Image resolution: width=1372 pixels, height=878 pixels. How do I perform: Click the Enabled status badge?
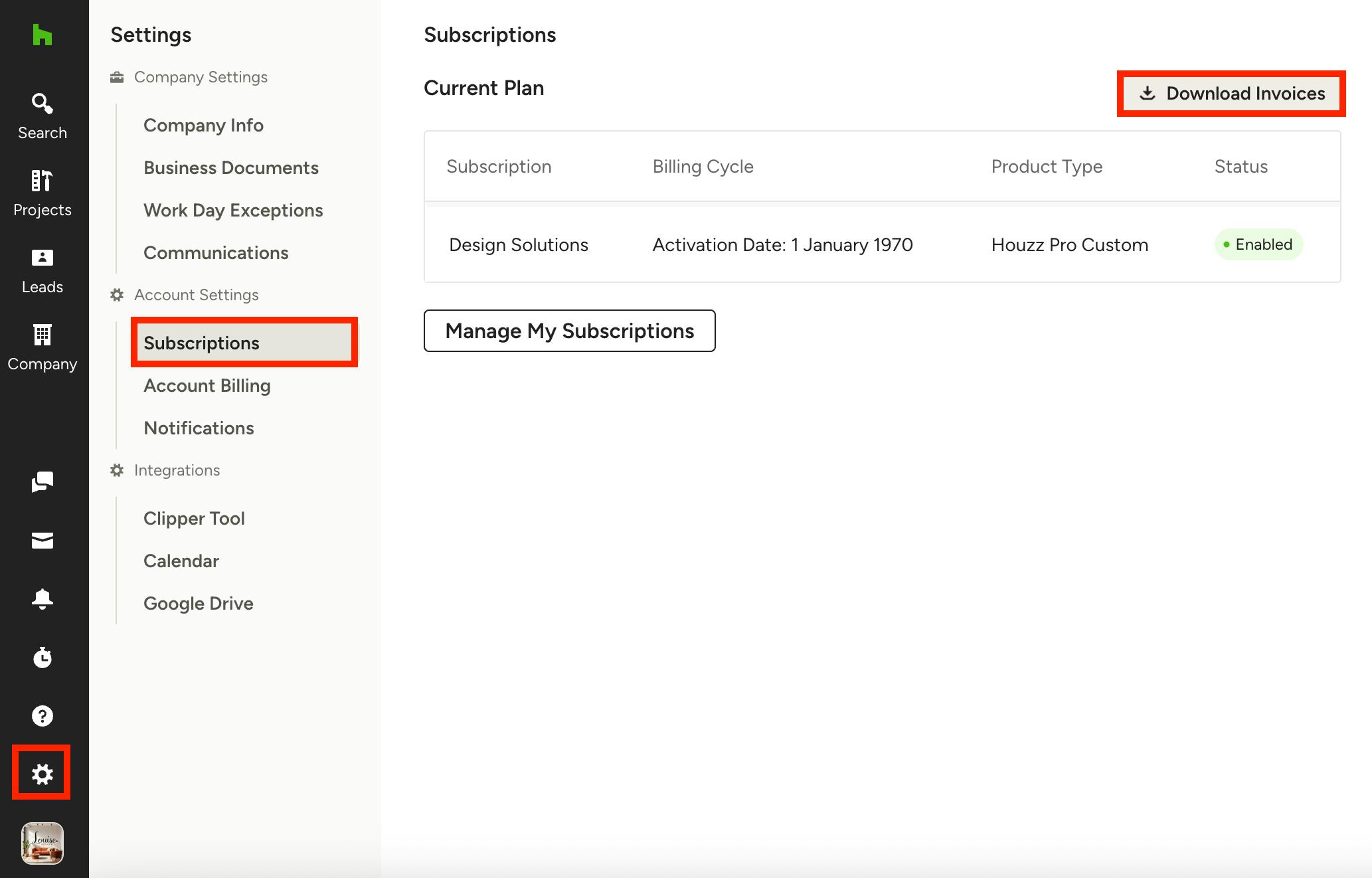coord(1258,244)
